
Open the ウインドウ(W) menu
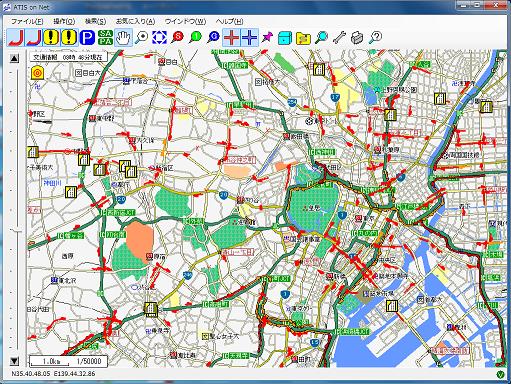click(x=185, y=21)
